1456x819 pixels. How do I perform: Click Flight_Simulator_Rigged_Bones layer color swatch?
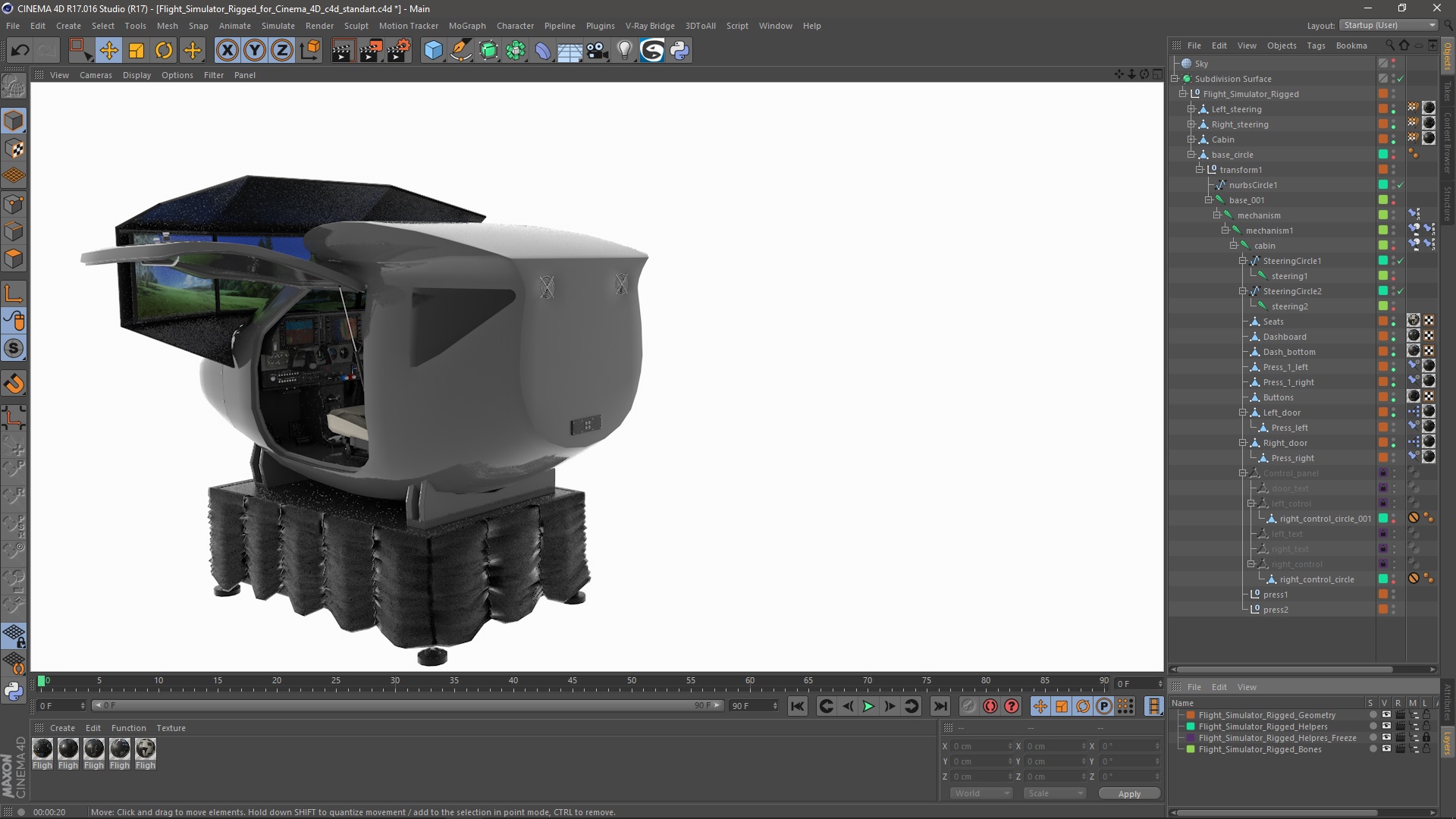click(1191, 749)
